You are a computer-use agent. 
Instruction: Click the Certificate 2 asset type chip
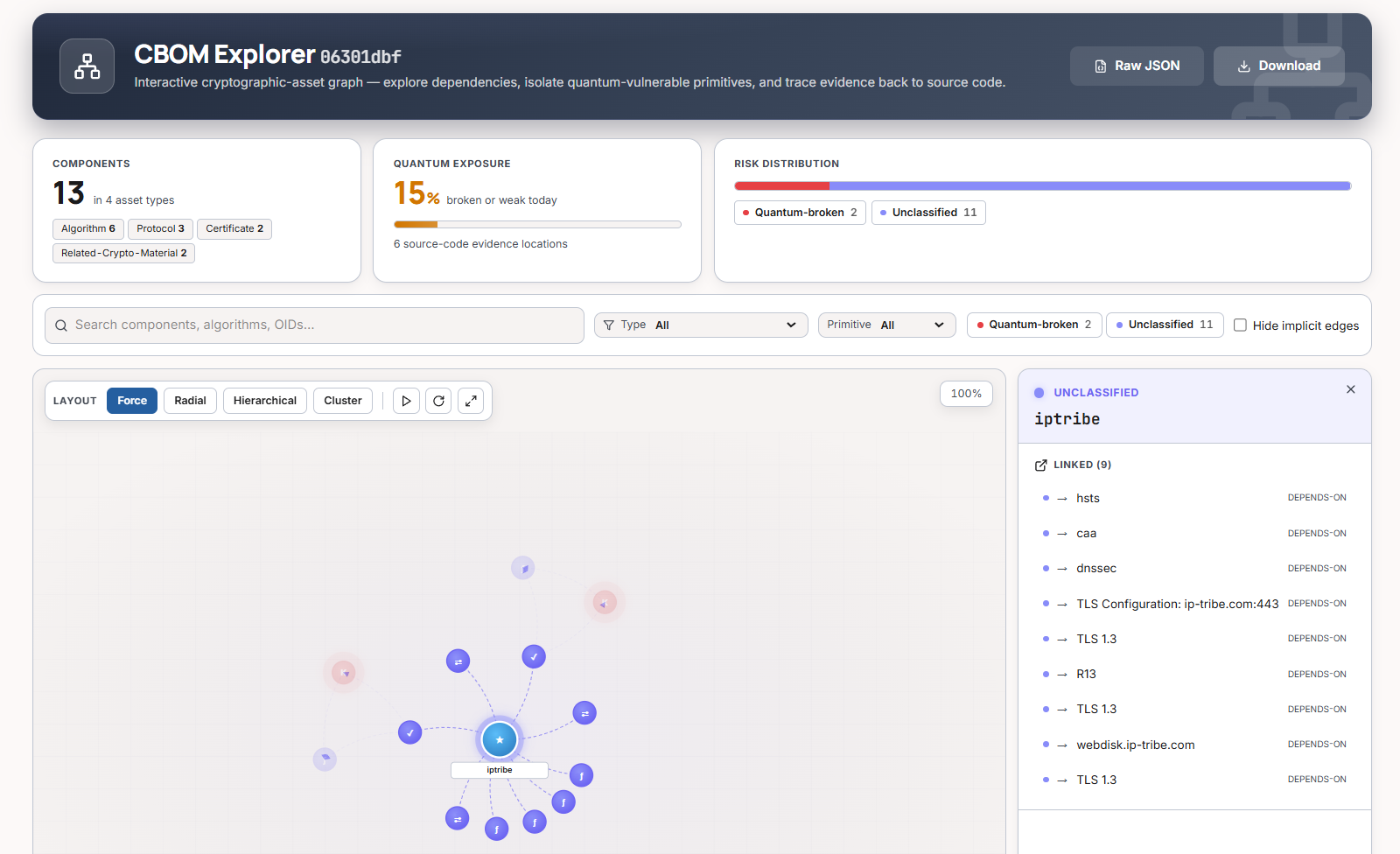(x=234, y=228)
